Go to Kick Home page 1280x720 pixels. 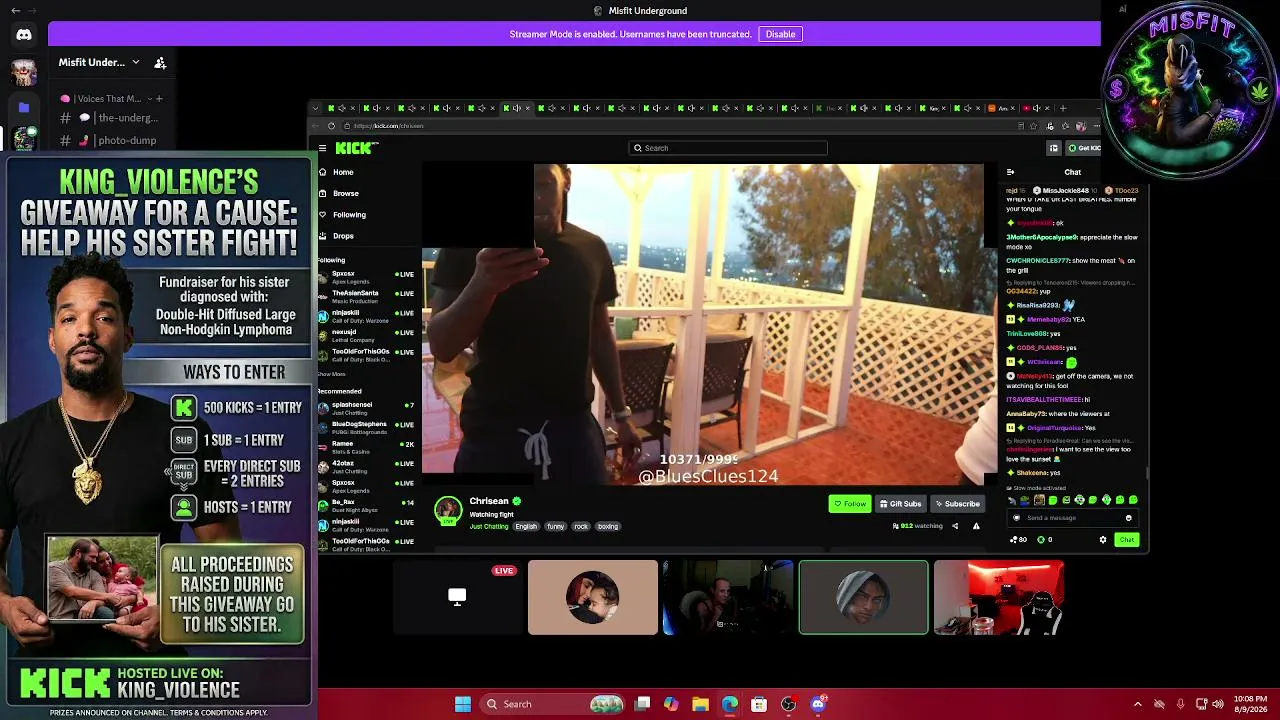point(337,172)
